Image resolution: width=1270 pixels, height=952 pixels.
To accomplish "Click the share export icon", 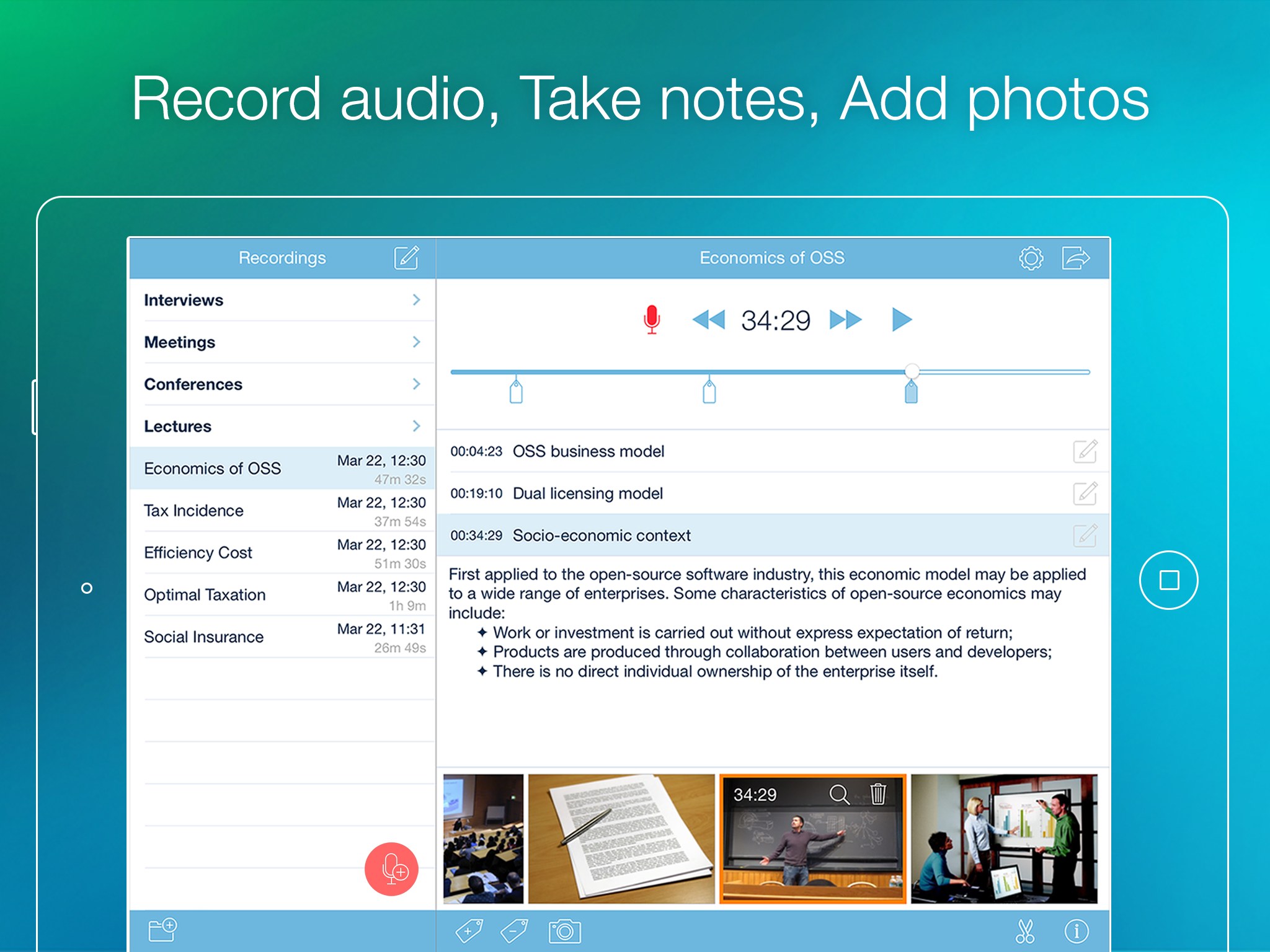I will [x=1075, y=258].
